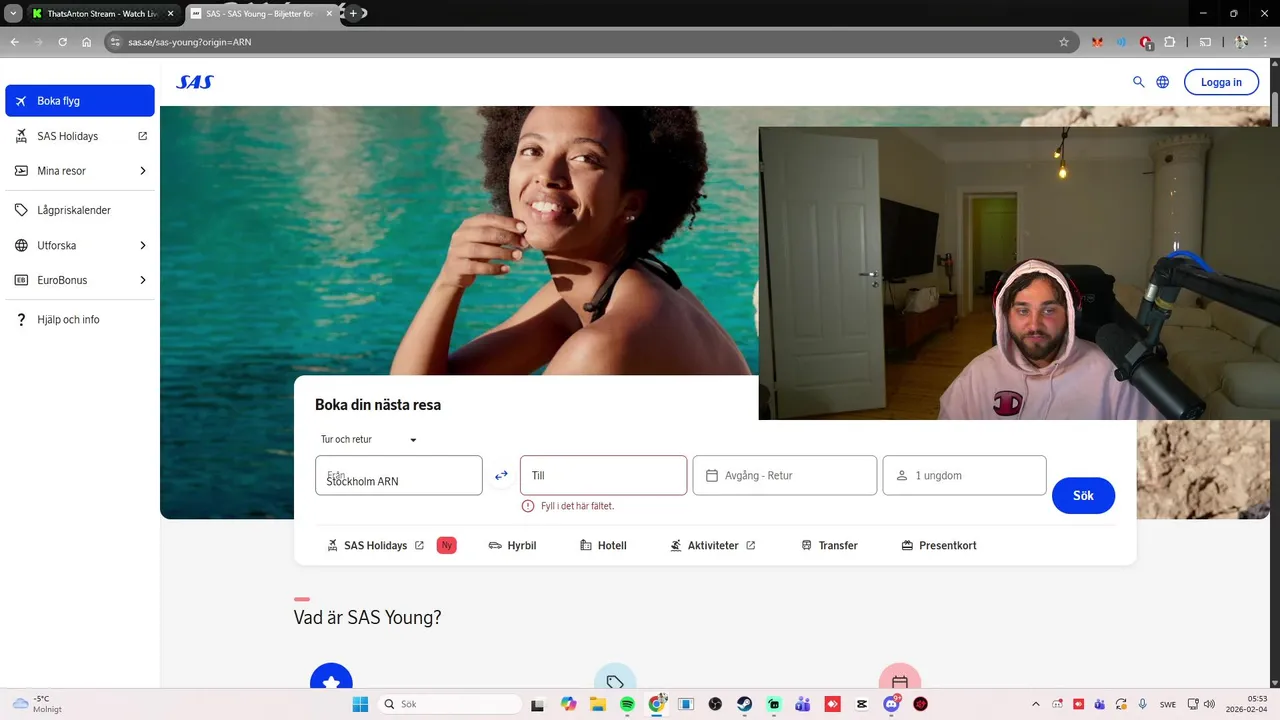Open the language globe icon

pyautogui.click(x=1163, y=82)
